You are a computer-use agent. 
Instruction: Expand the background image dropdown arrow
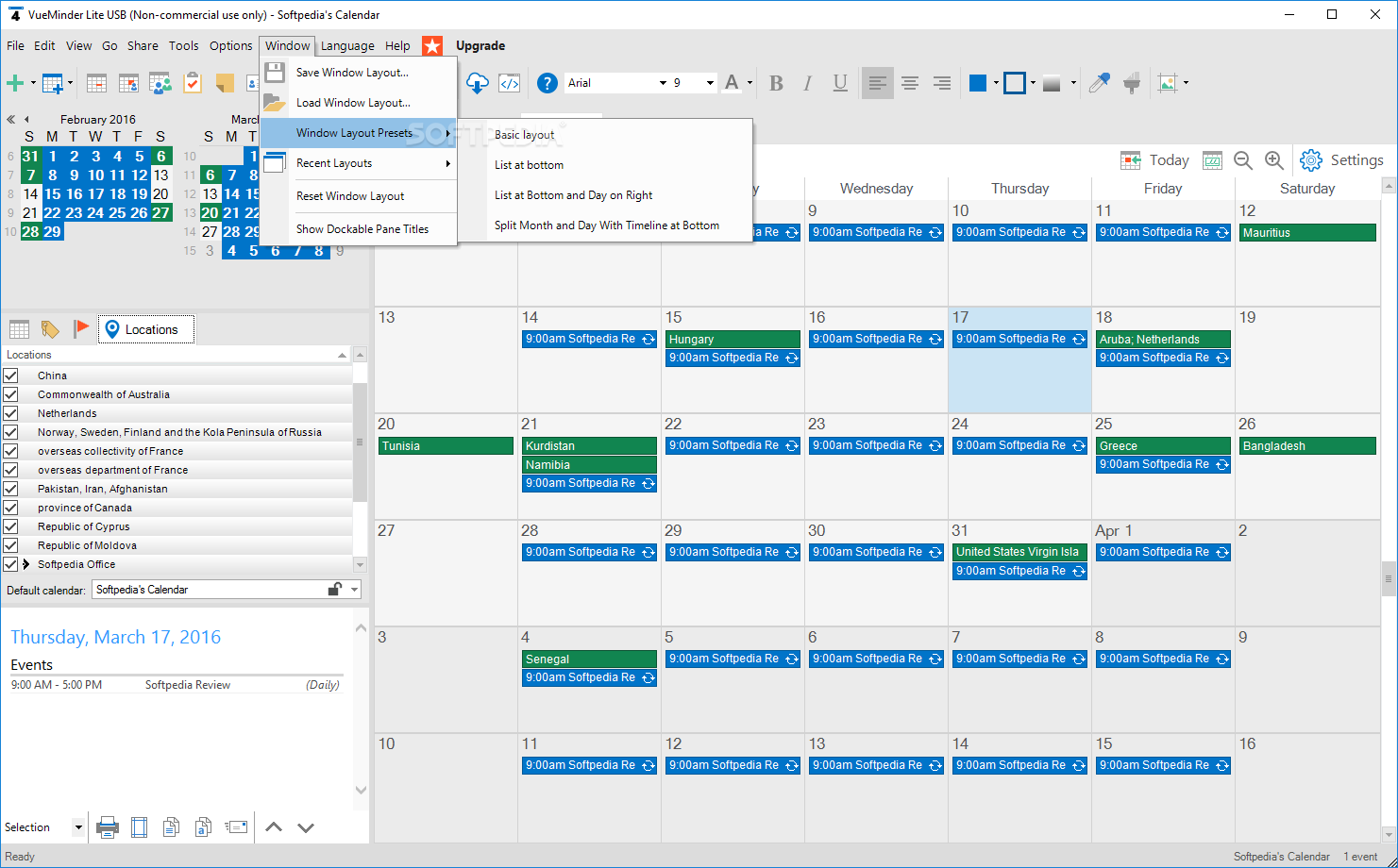(1186, 83)
